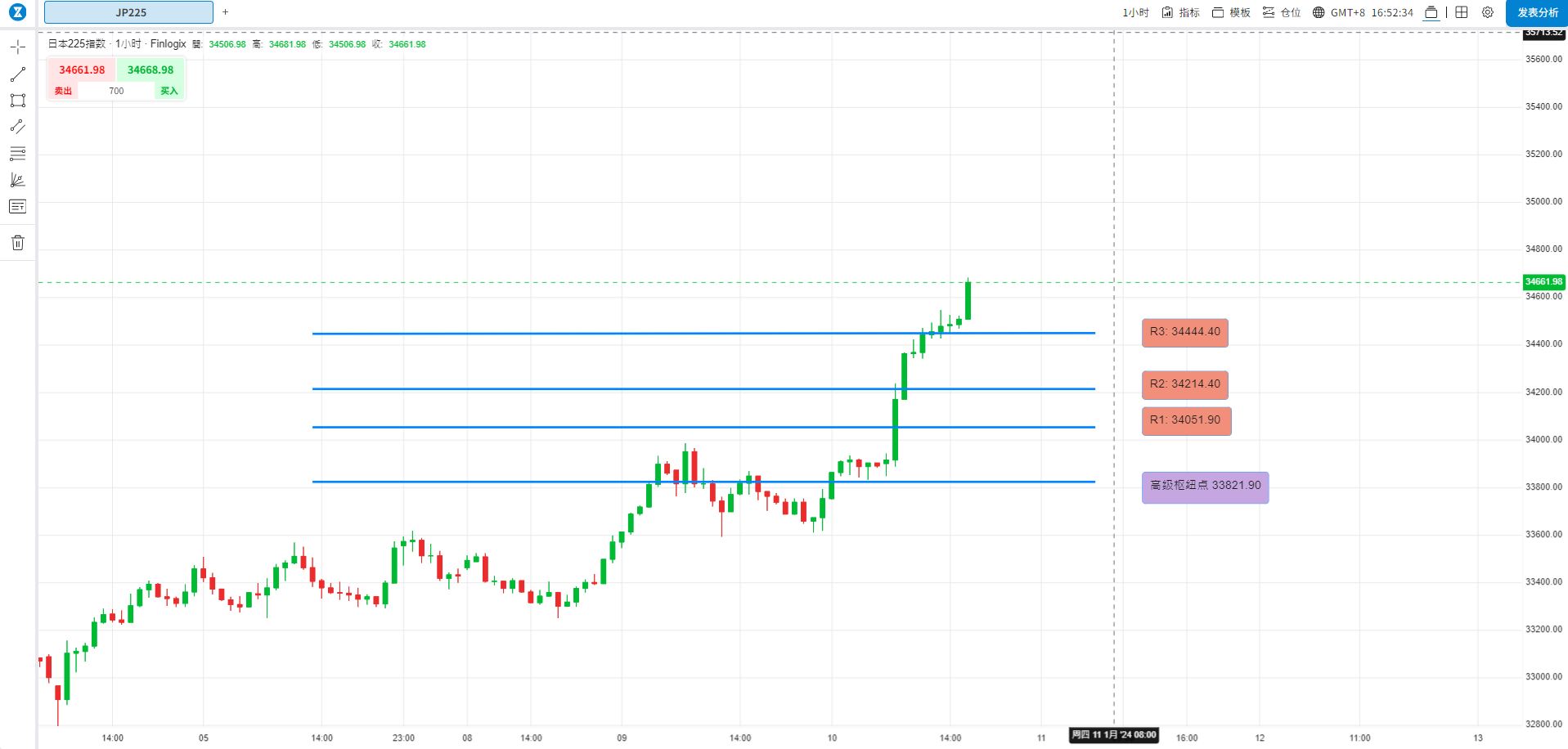Click the 16:00 time axis label
The image size is (1568, 749).
[x=1187, y=738]
